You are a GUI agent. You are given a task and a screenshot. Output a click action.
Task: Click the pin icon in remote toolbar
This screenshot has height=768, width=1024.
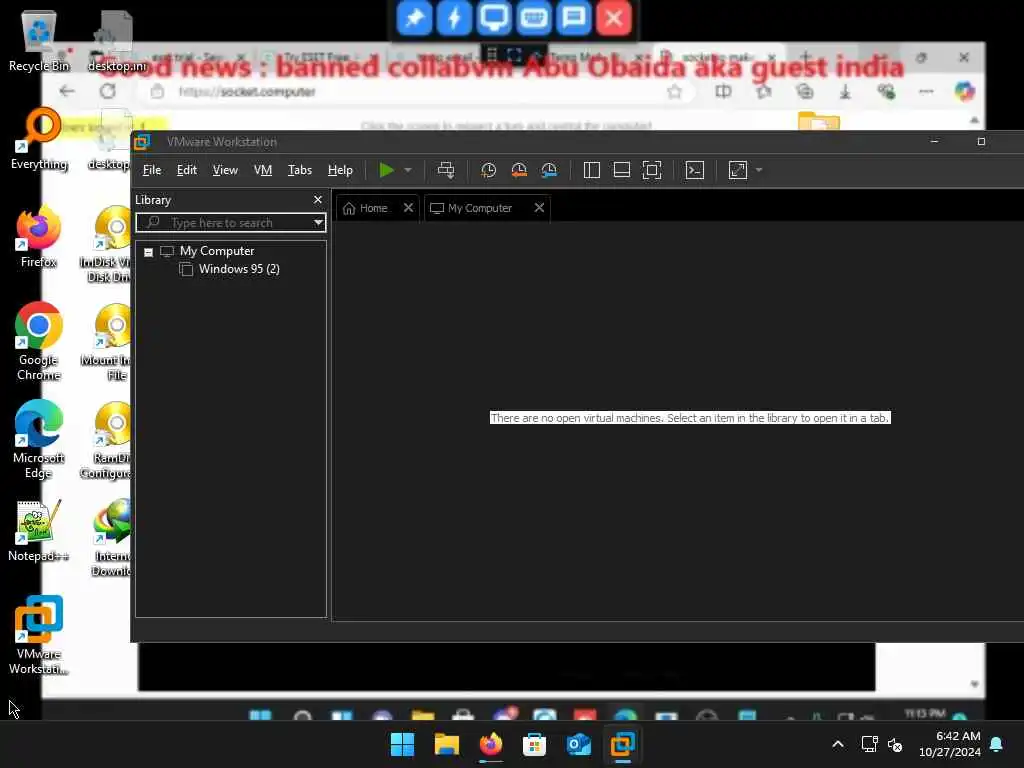click(414, 18)
